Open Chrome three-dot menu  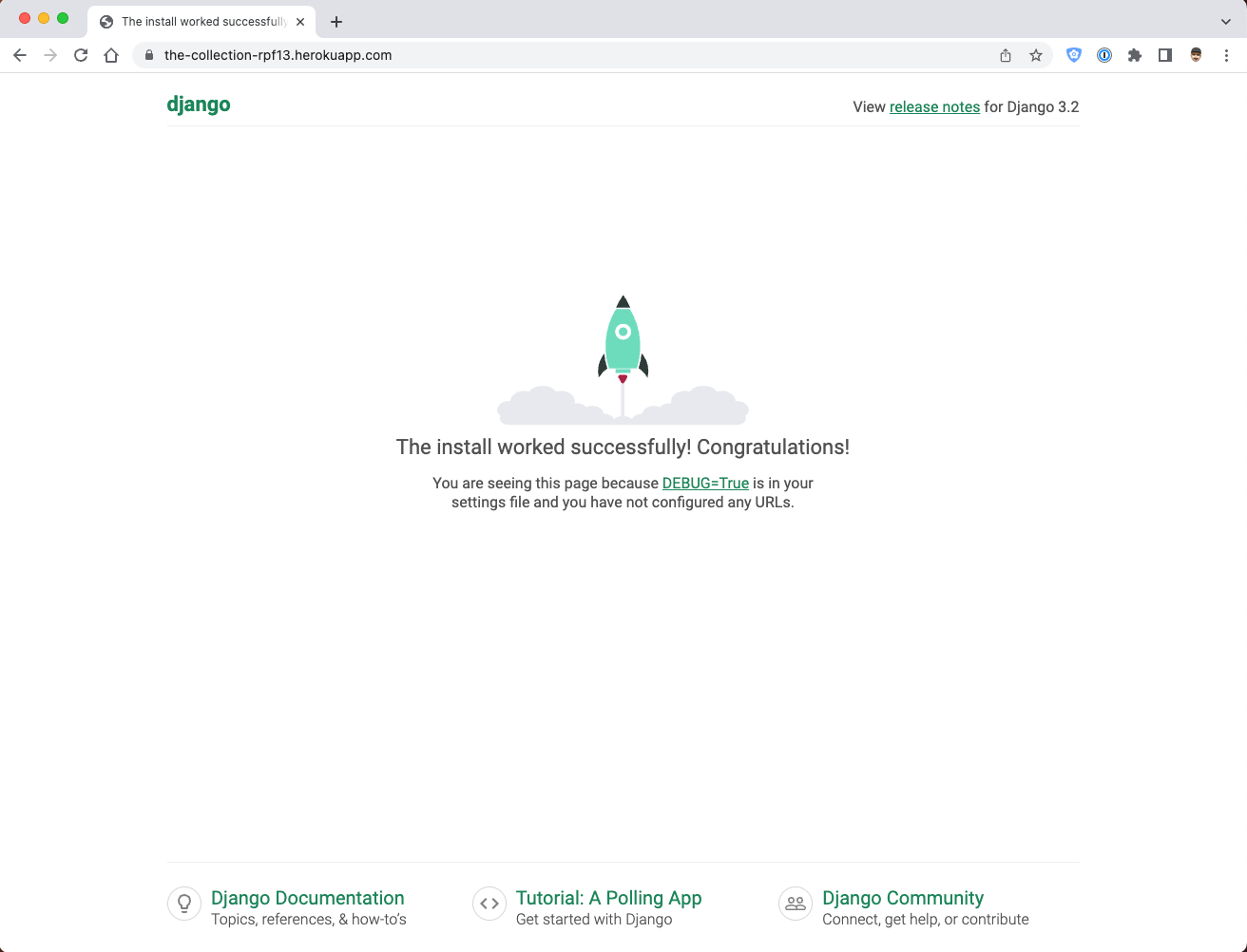tap(1226, 55)
